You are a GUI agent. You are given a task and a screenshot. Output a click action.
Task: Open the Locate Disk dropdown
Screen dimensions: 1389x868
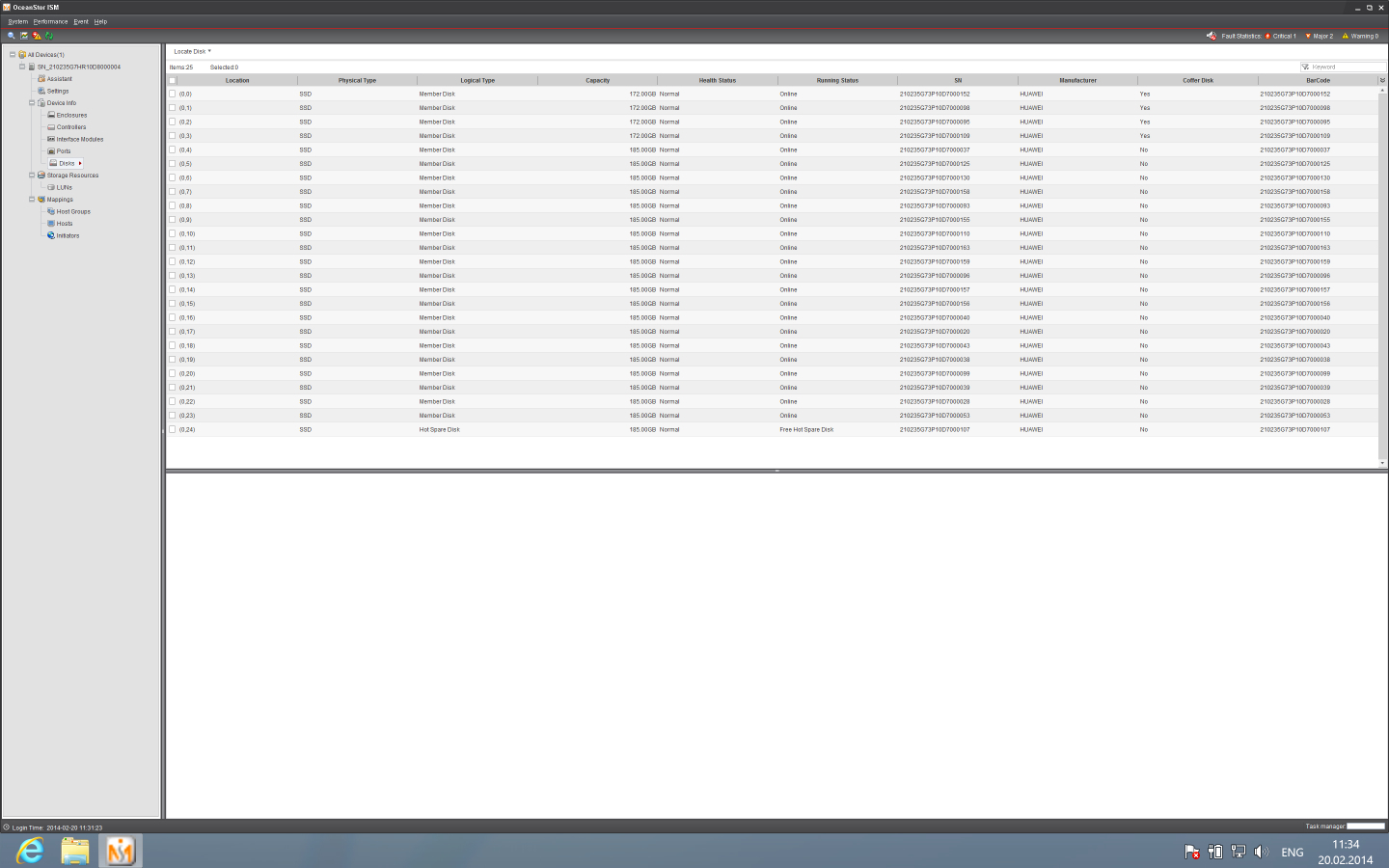(192, 51)
